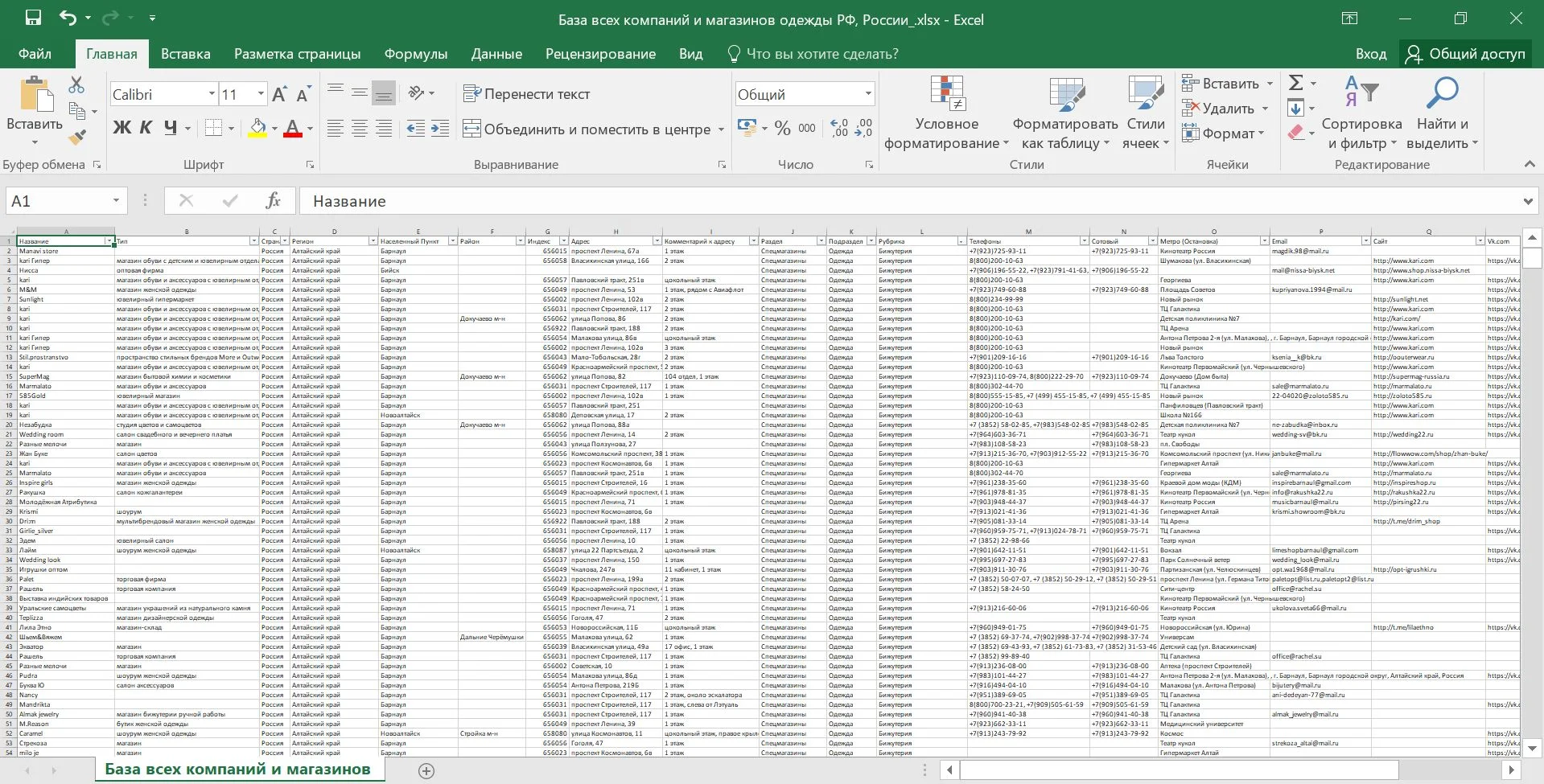Increase the indent
The image size is (1544, 784).
pos(440,128)
